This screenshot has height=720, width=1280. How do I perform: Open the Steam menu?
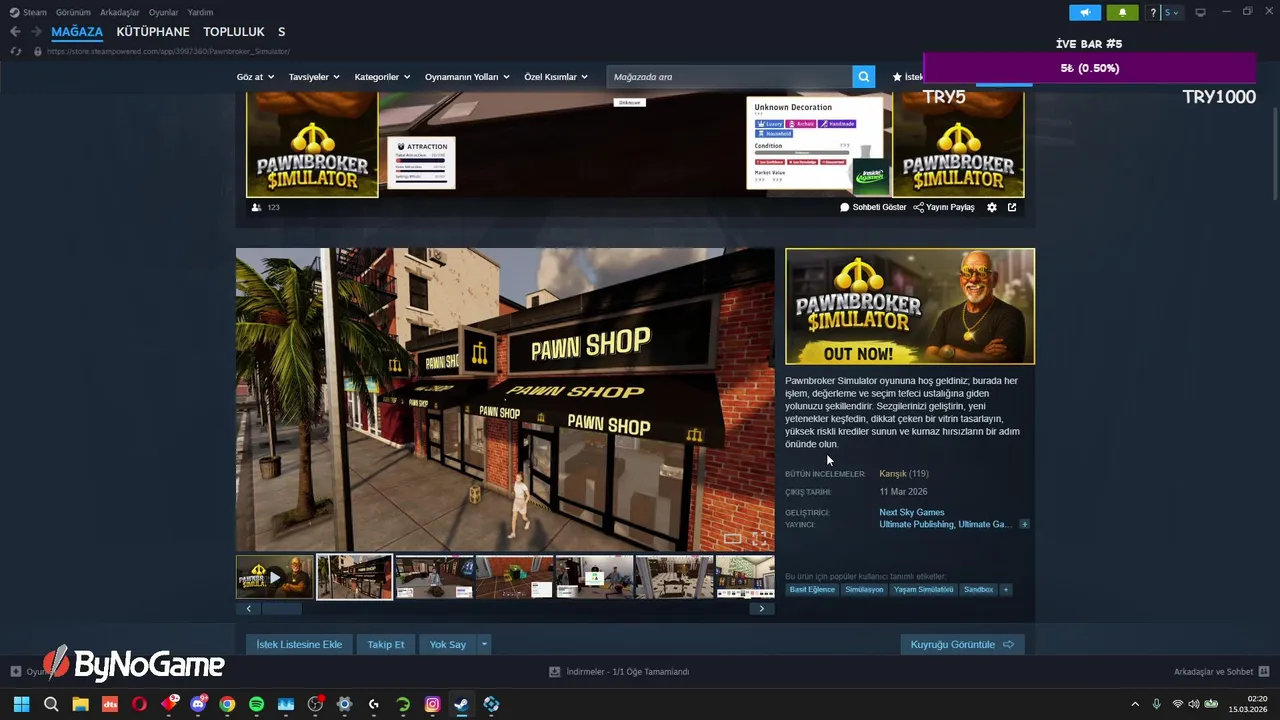coord(28,13)
